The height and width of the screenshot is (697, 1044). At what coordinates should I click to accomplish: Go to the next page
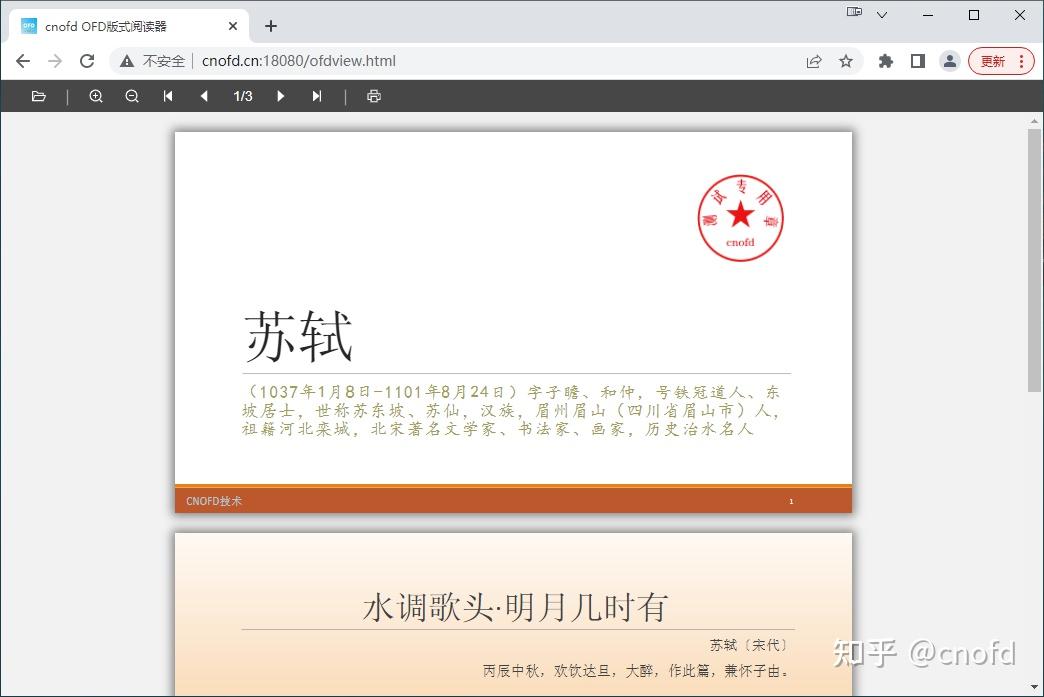click(x=280, y=96)
